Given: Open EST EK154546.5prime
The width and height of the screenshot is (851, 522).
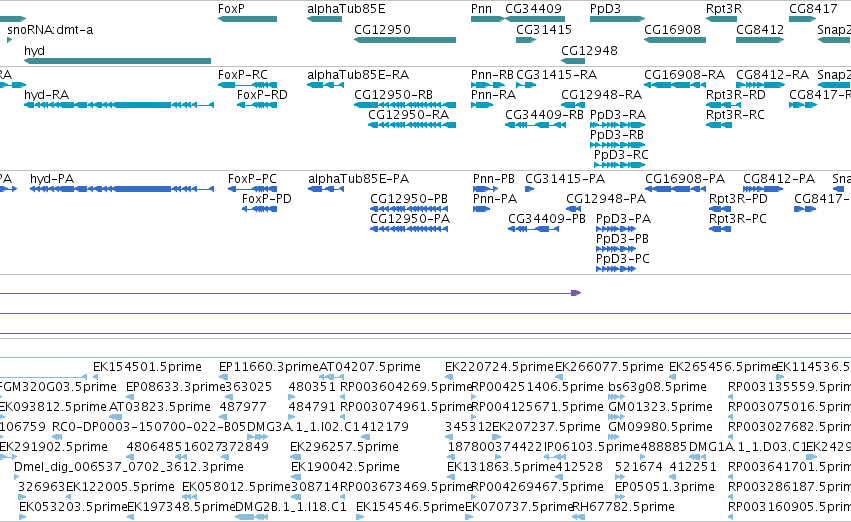Looking at the screenshot, I should [410, 507].
